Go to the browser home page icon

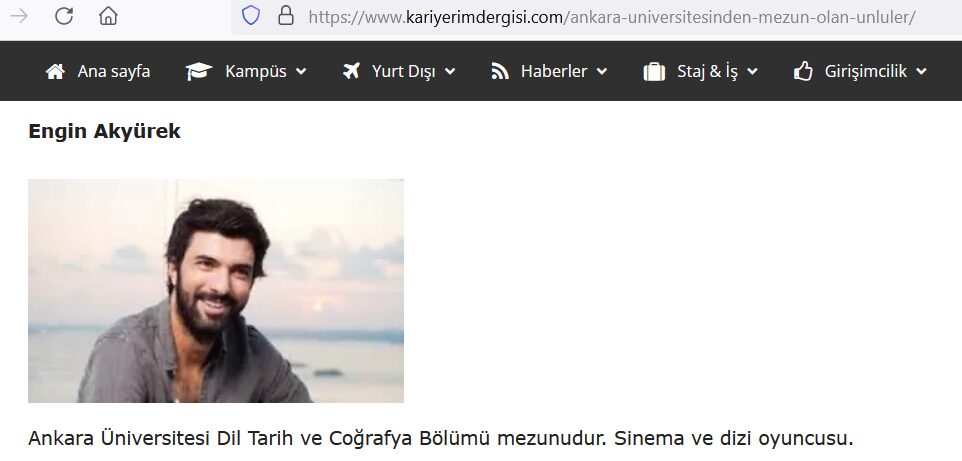(x=108, y=16)
